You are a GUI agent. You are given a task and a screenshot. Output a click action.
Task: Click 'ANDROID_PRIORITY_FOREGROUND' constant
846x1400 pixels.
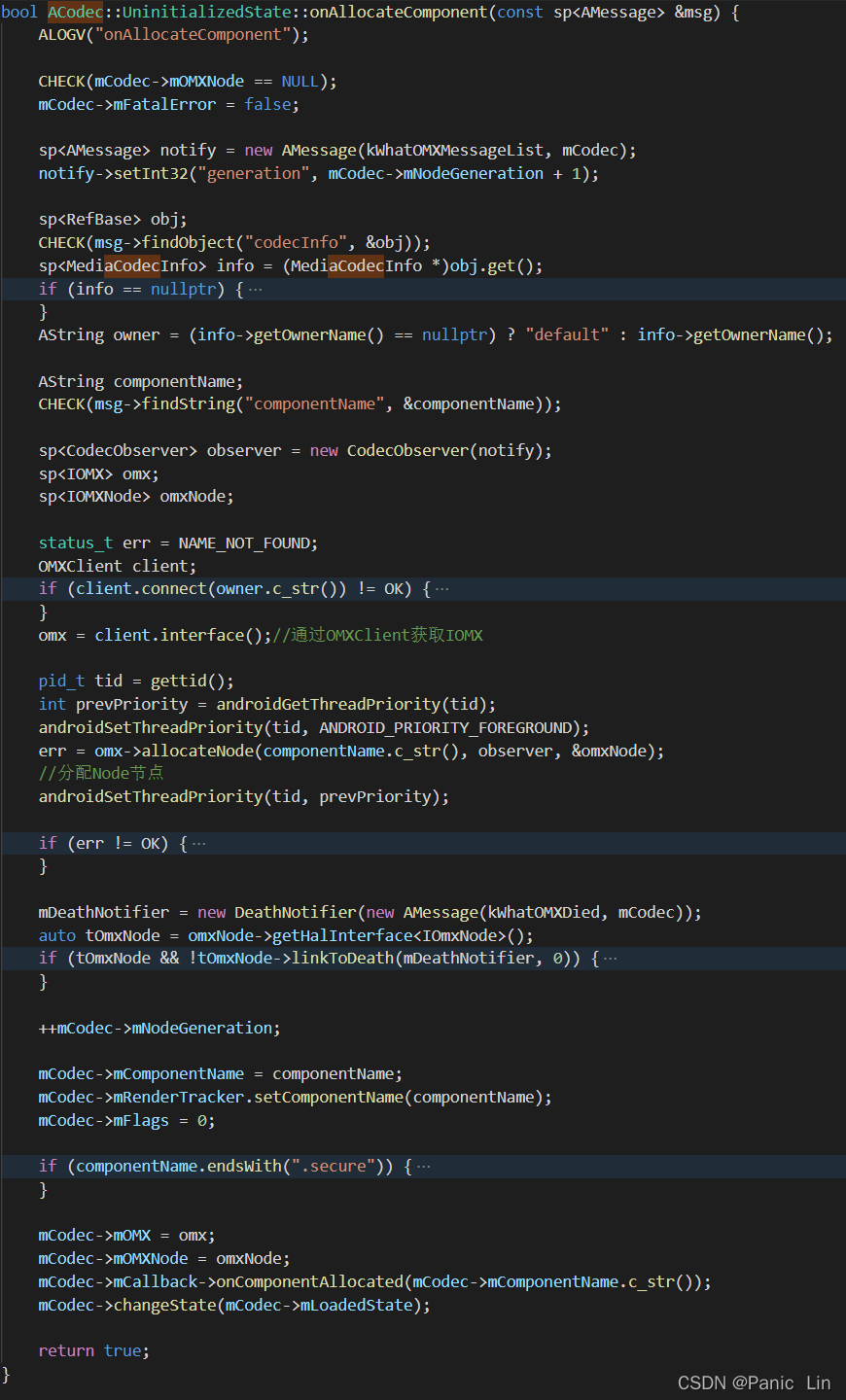coord(445,728)
